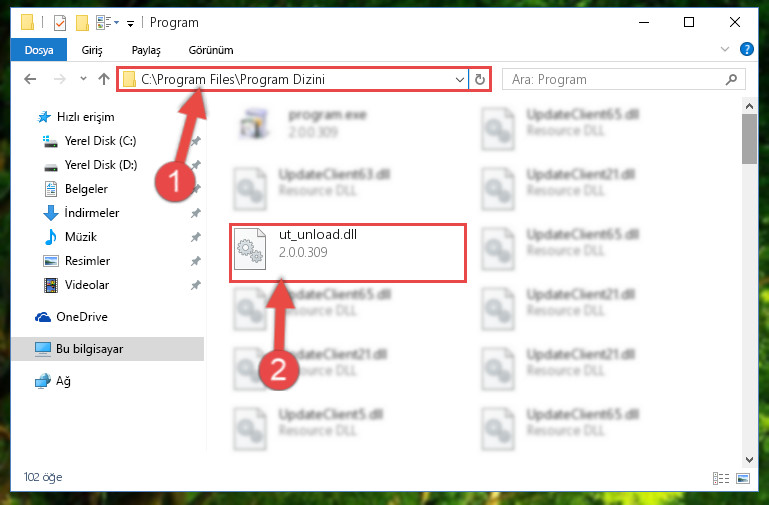Unpin İndirmeler using its pin icon
The image size is (769, 505).
[196, 213]
